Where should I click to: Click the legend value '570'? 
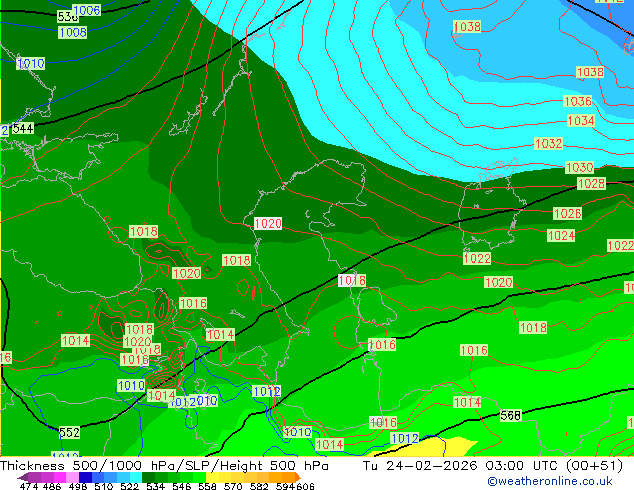(x=233, y=486)
